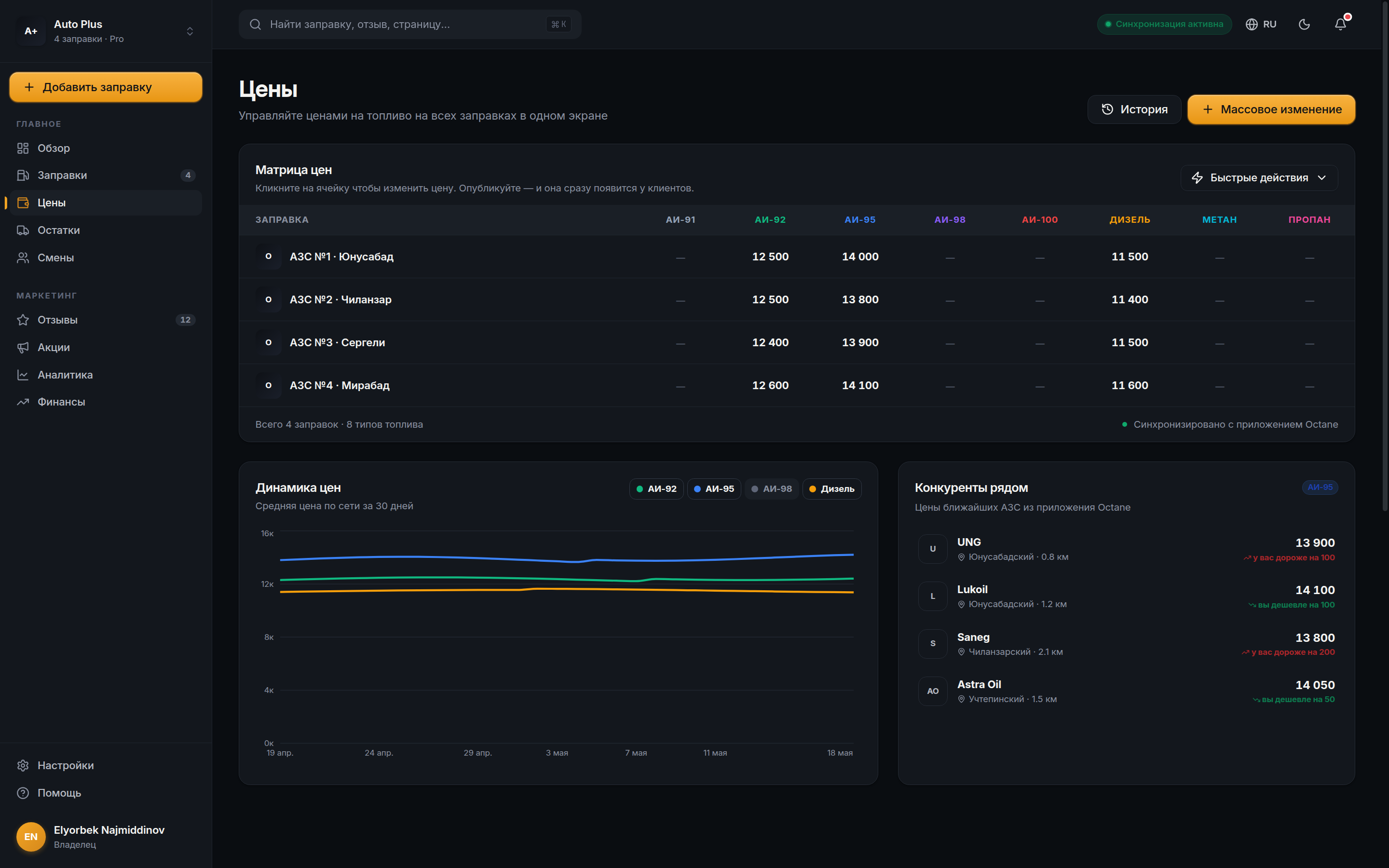This screenshot has width=1389, height=868.
Task: Click the UNG competitor avatar
Action: 933,549
